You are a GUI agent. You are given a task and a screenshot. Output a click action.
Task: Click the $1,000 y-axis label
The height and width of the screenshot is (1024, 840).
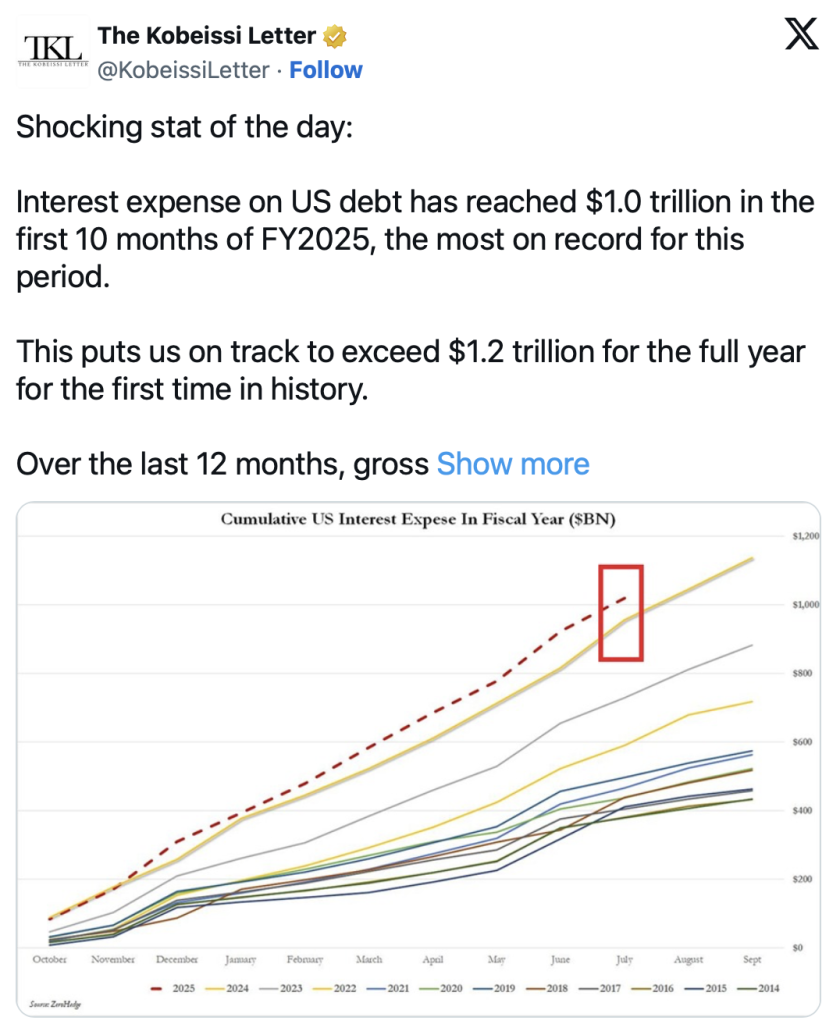click(x=805, y=605)
